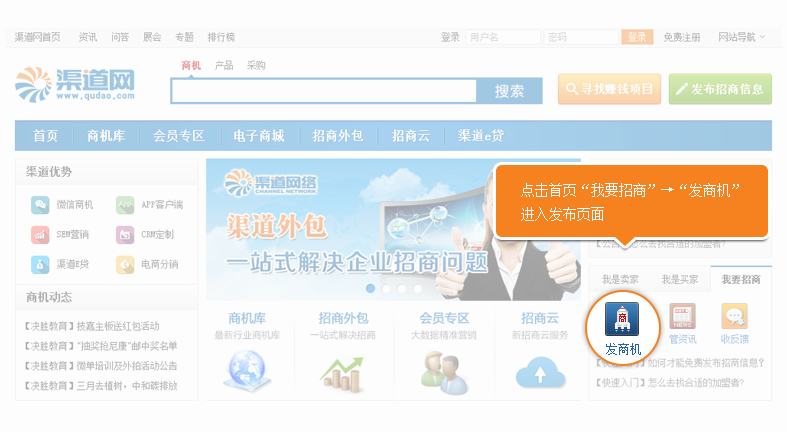Select the 产品 search tab
Viewport: 787px width, 432px height.
click(x=224, y=65)
